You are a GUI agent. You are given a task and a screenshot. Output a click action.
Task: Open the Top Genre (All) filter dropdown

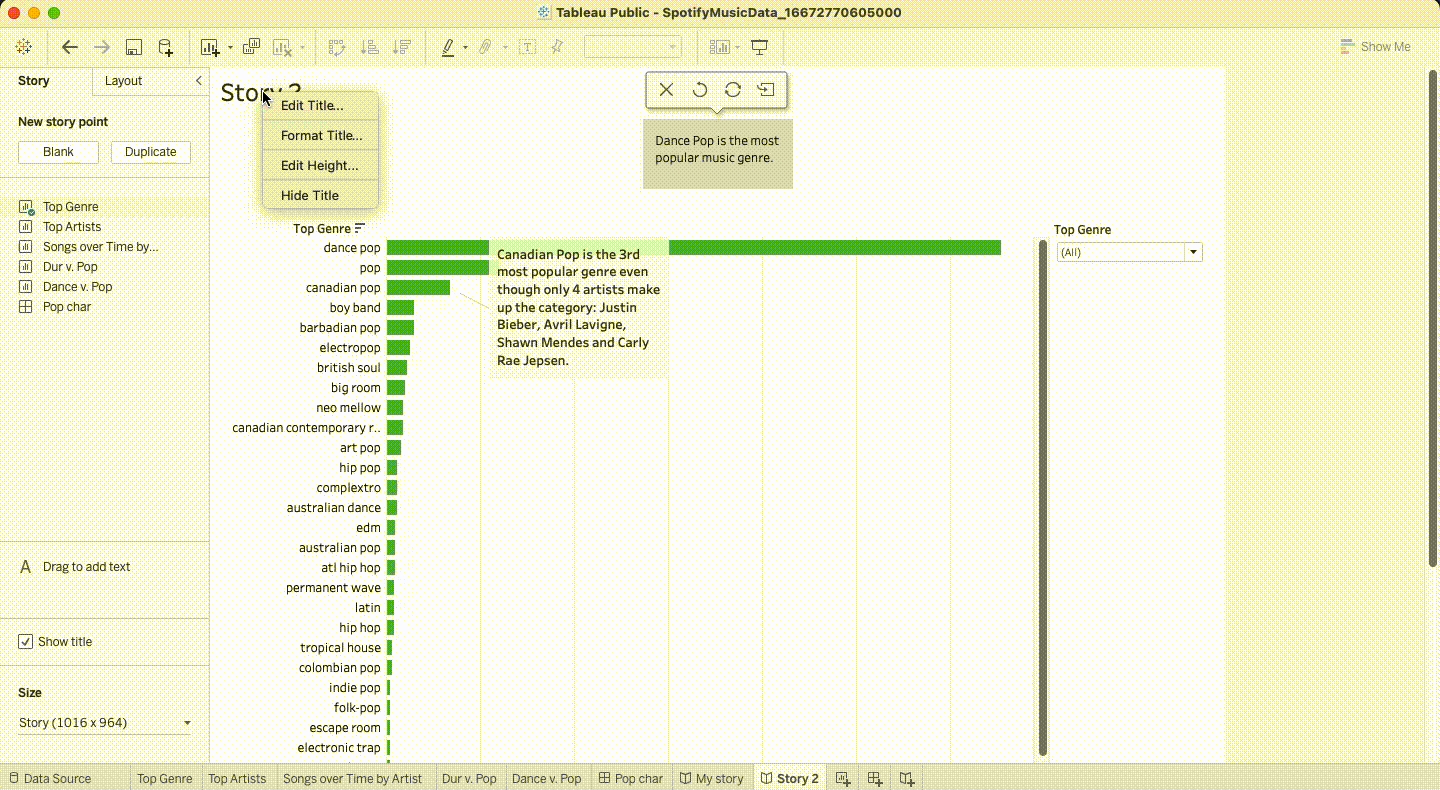pos(1194,251)
